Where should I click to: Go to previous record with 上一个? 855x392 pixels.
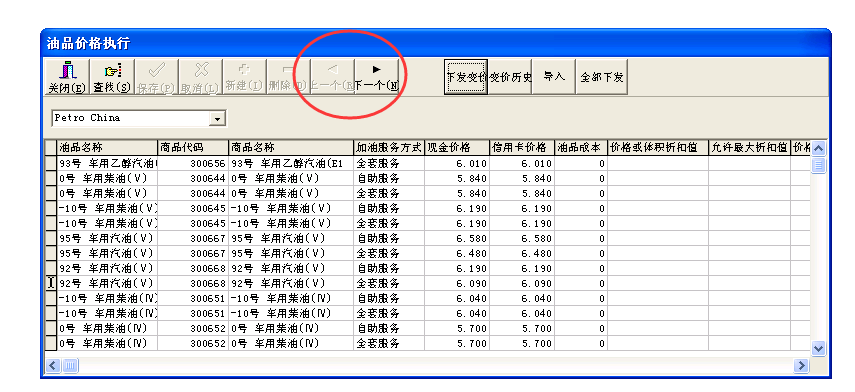[333, 77]
